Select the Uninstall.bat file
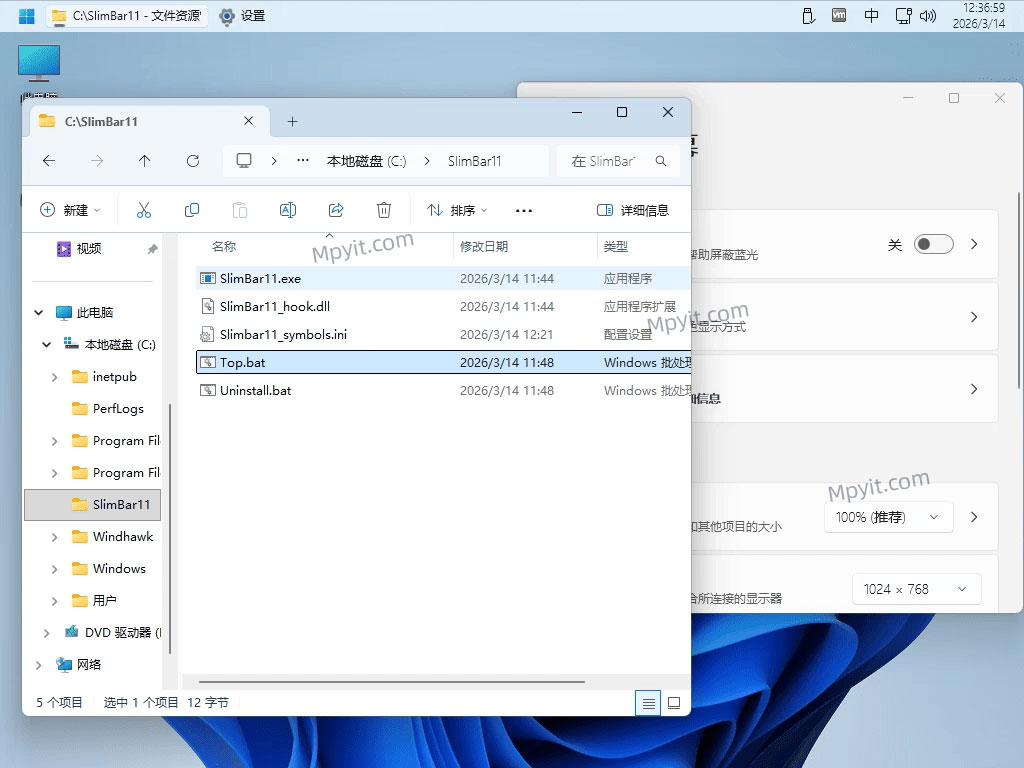Image resolution: width=1024 pixels, height=768 pixels. pyautogui.click(x=443, y=391)
